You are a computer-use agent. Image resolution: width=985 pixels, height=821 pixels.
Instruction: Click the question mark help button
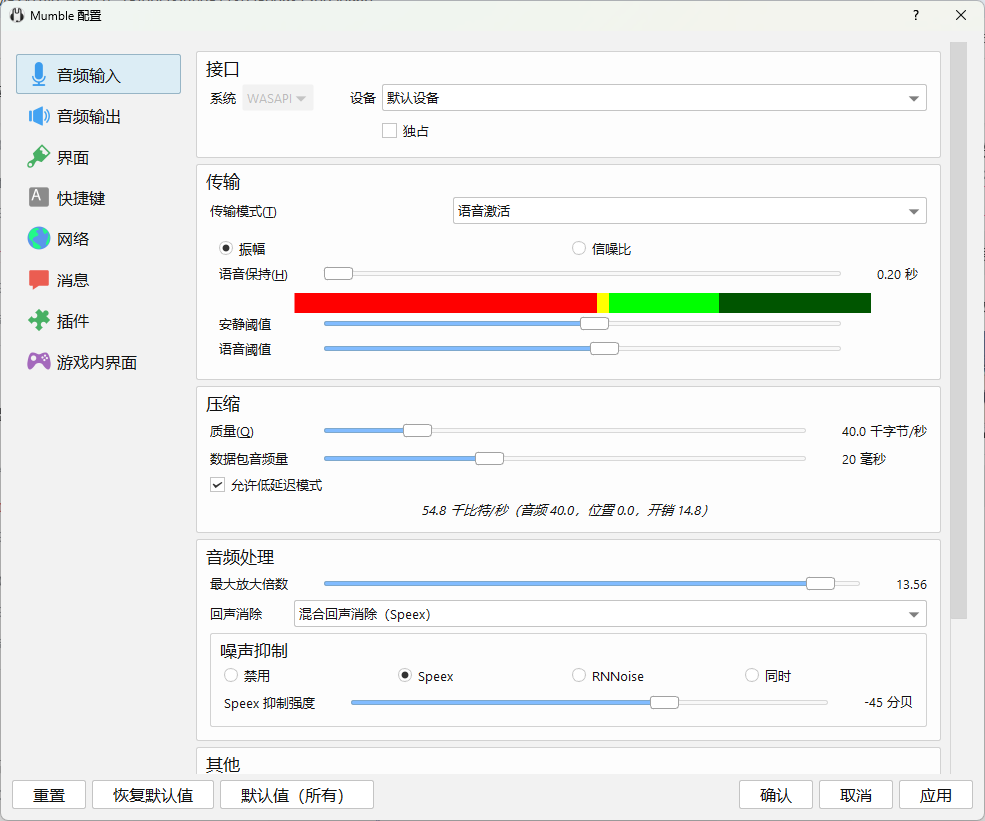(916, 16)
